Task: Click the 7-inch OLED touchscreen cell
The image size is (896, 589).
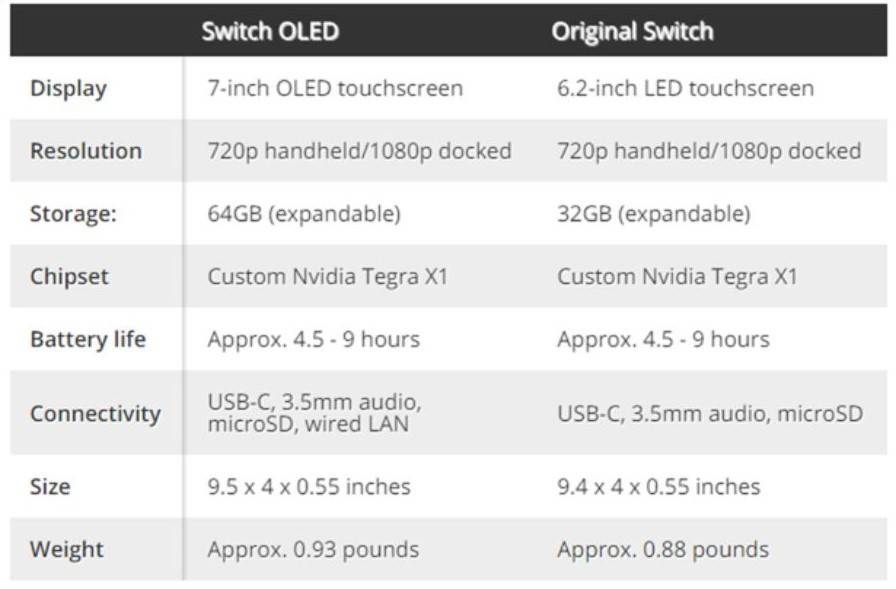Action: pyautogui.click(x=335, y=88)
